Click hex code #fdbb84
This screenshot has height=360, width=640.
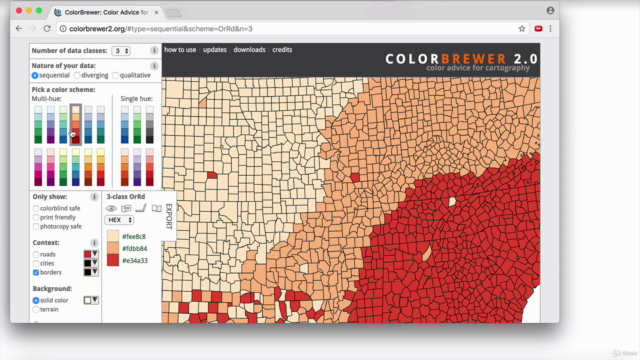point(135,249)
